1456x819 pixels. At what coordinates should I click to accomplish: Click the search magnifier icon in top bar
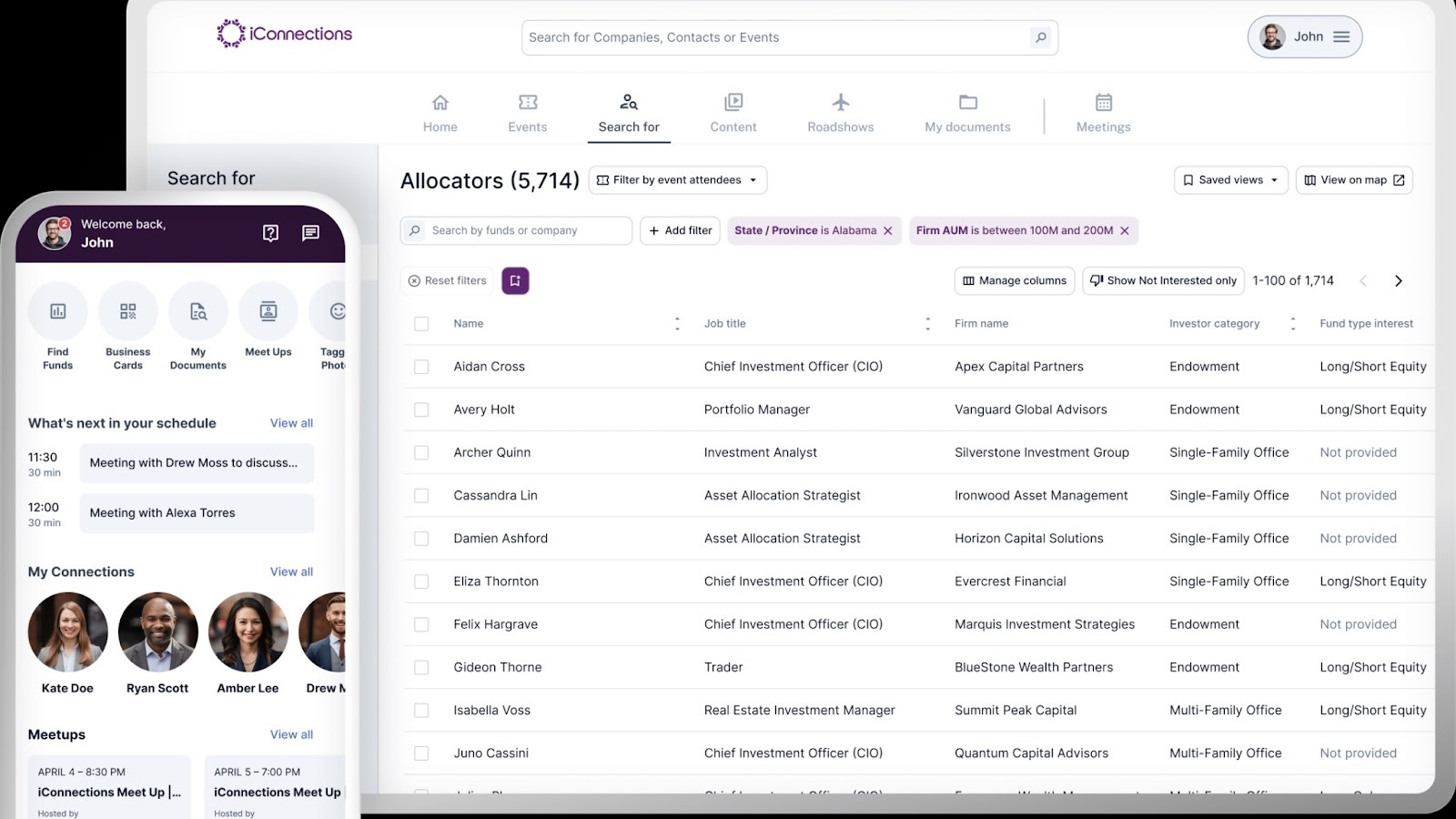click(x=1040, y=37)
